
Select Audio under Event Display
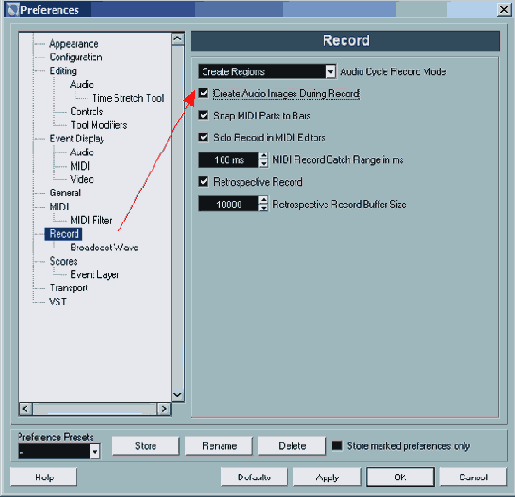pos(82,152)
